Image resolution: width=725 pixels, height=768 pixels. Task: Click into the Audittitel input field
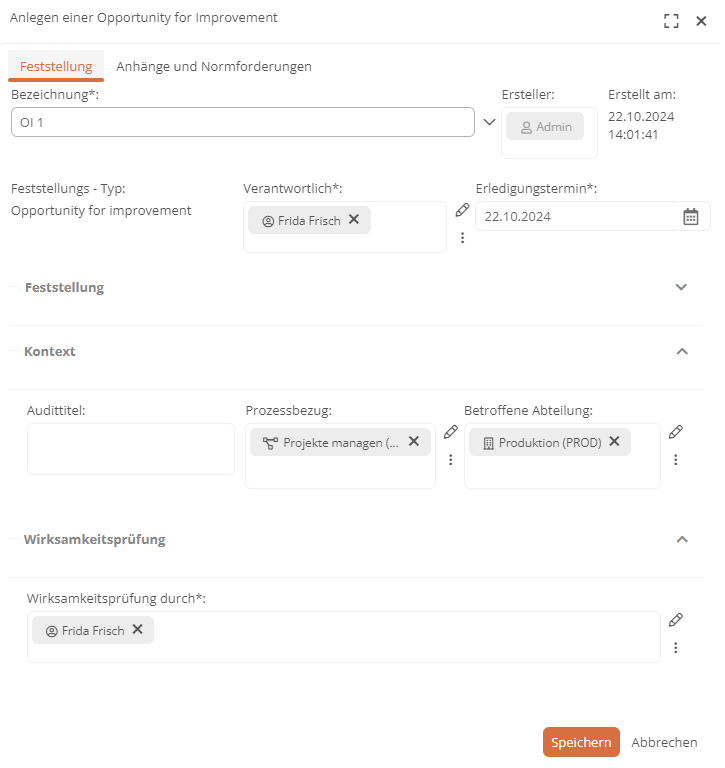coord(131,449)
